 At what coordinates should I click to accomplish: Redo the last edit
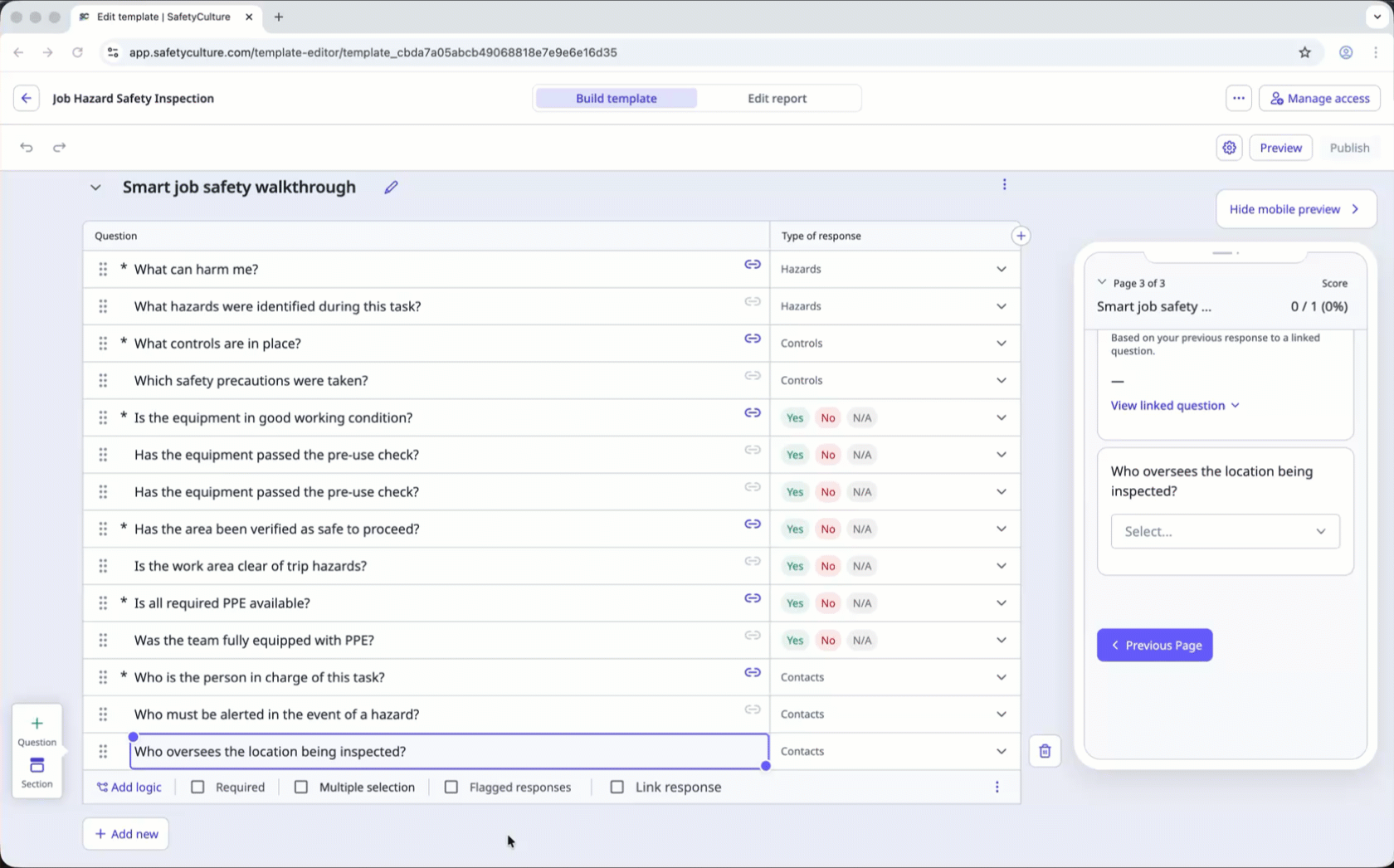pyautogui.click(x=59, y=148)
